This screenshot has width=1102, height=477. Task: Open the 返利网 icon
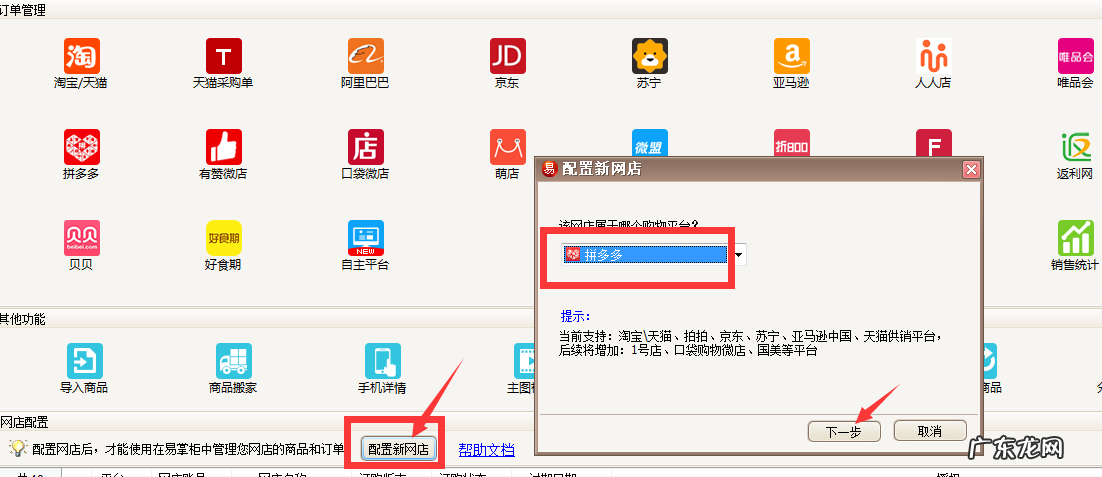[x=1075, y=147]
